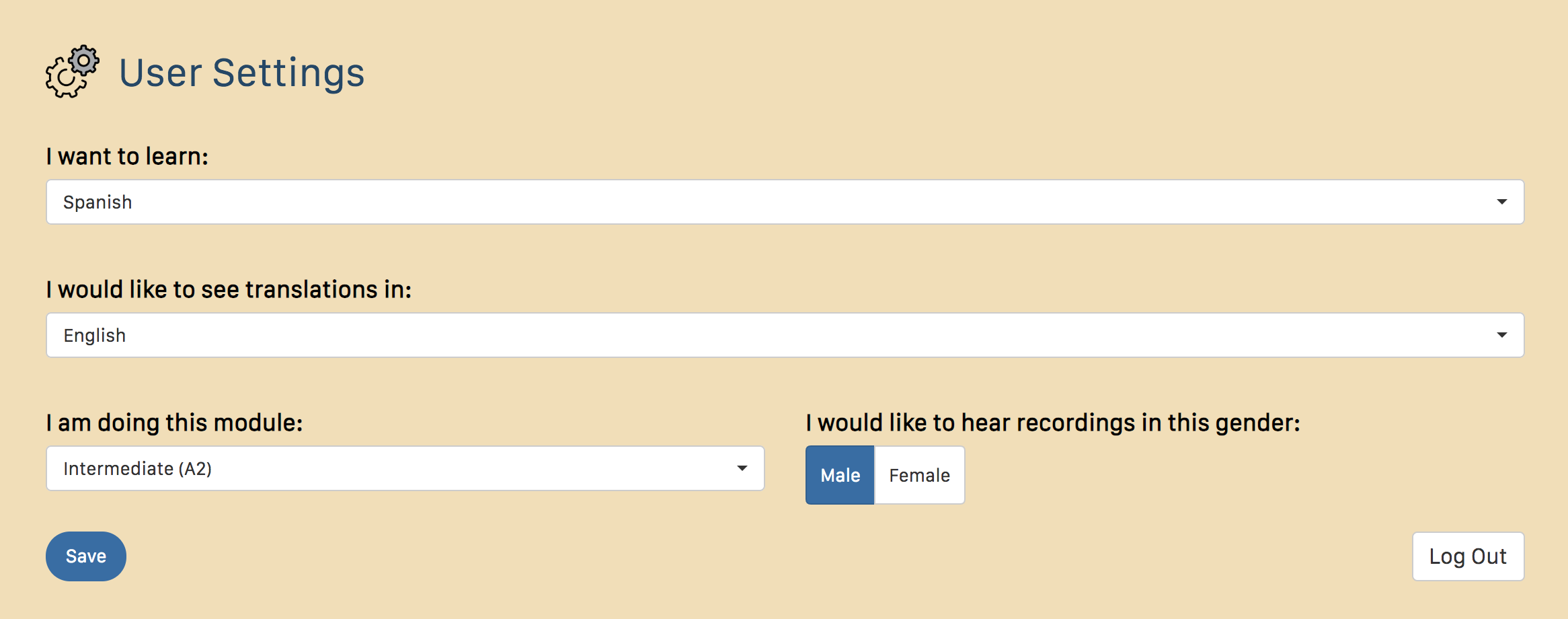Click the Log Out button

[1467, 556]
